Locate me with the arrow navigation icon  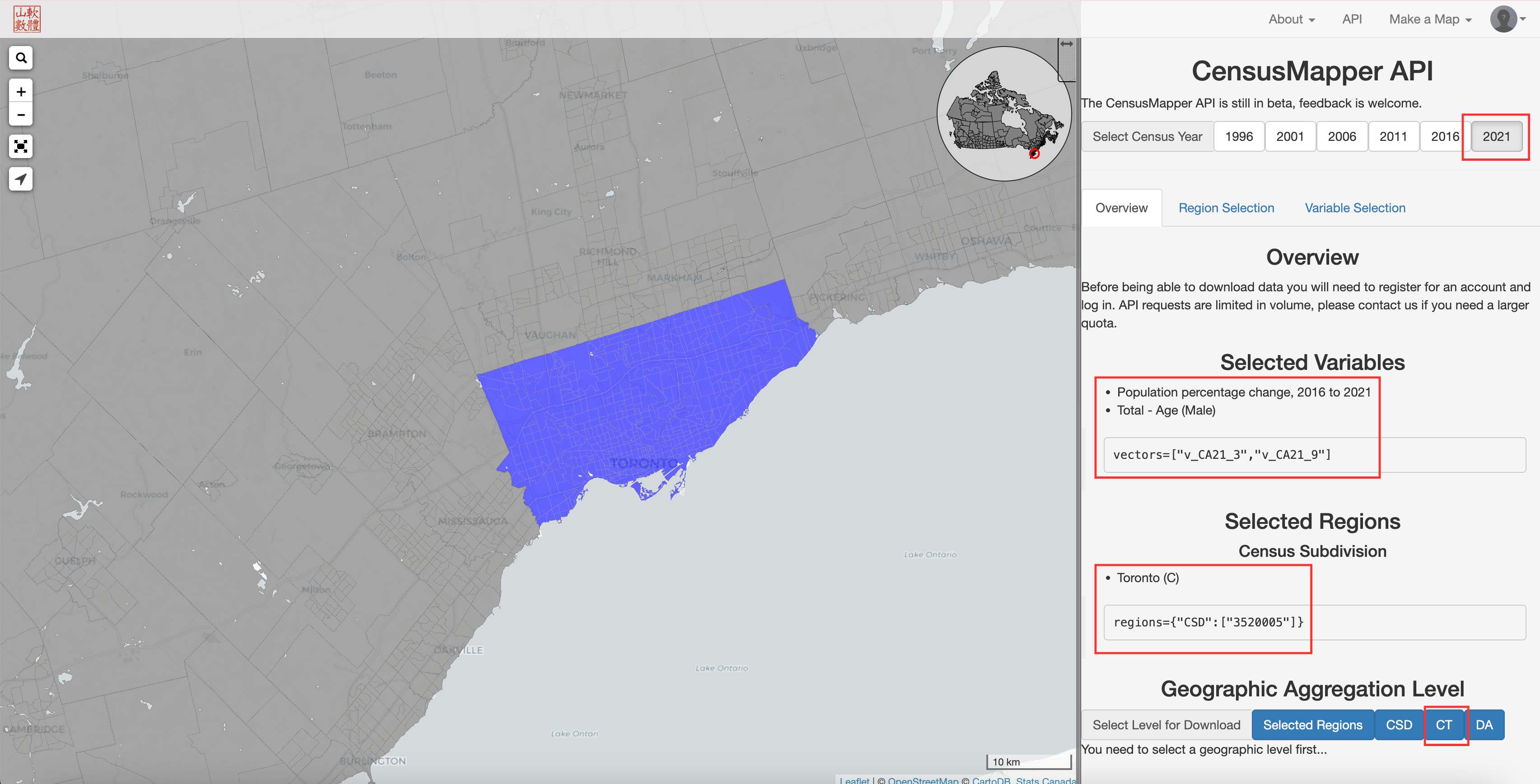tap(21, 179)
